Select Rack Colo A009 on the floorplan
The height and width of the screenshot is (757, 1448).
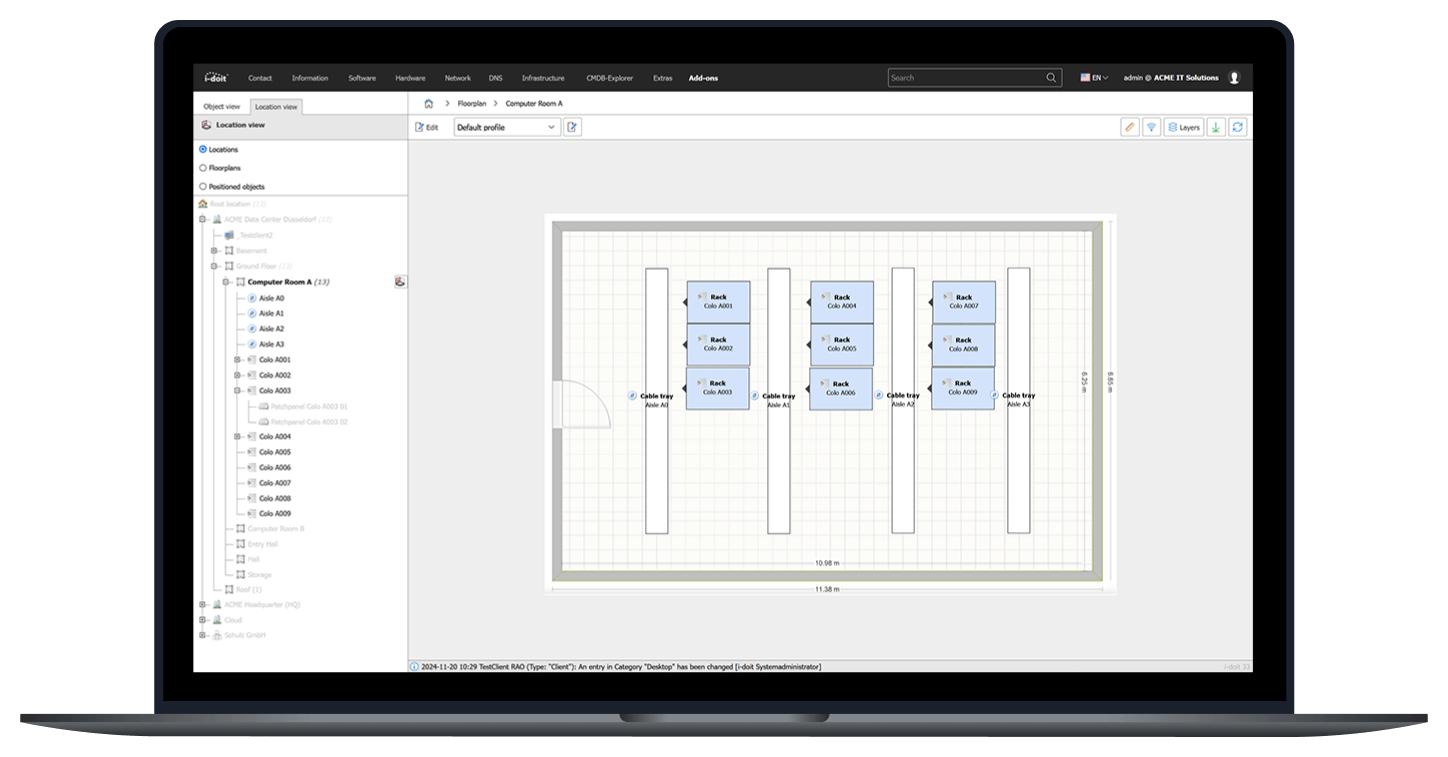tap(964, 388)
